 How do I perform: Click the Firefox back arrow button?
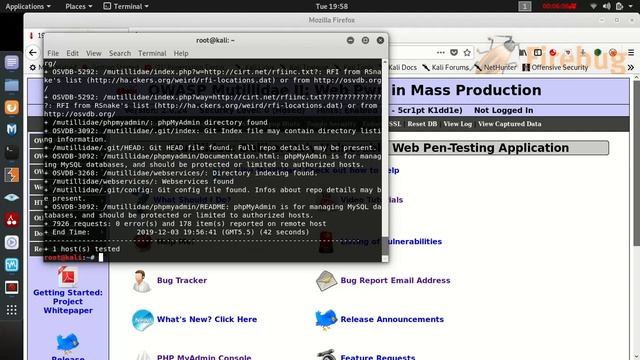tap(33, 52)
